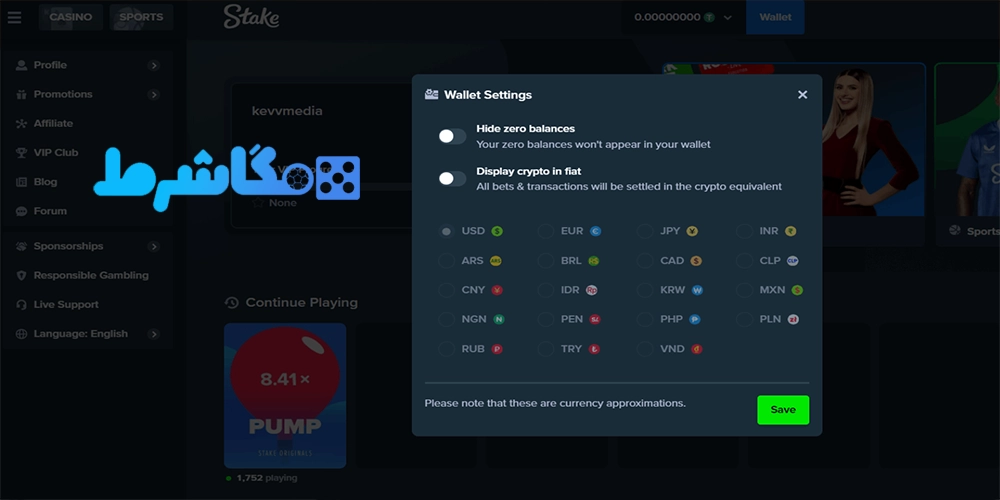Click the TRY lira coin icon
This screenshot has width=1000, height=500.
[x=594, y=349]
